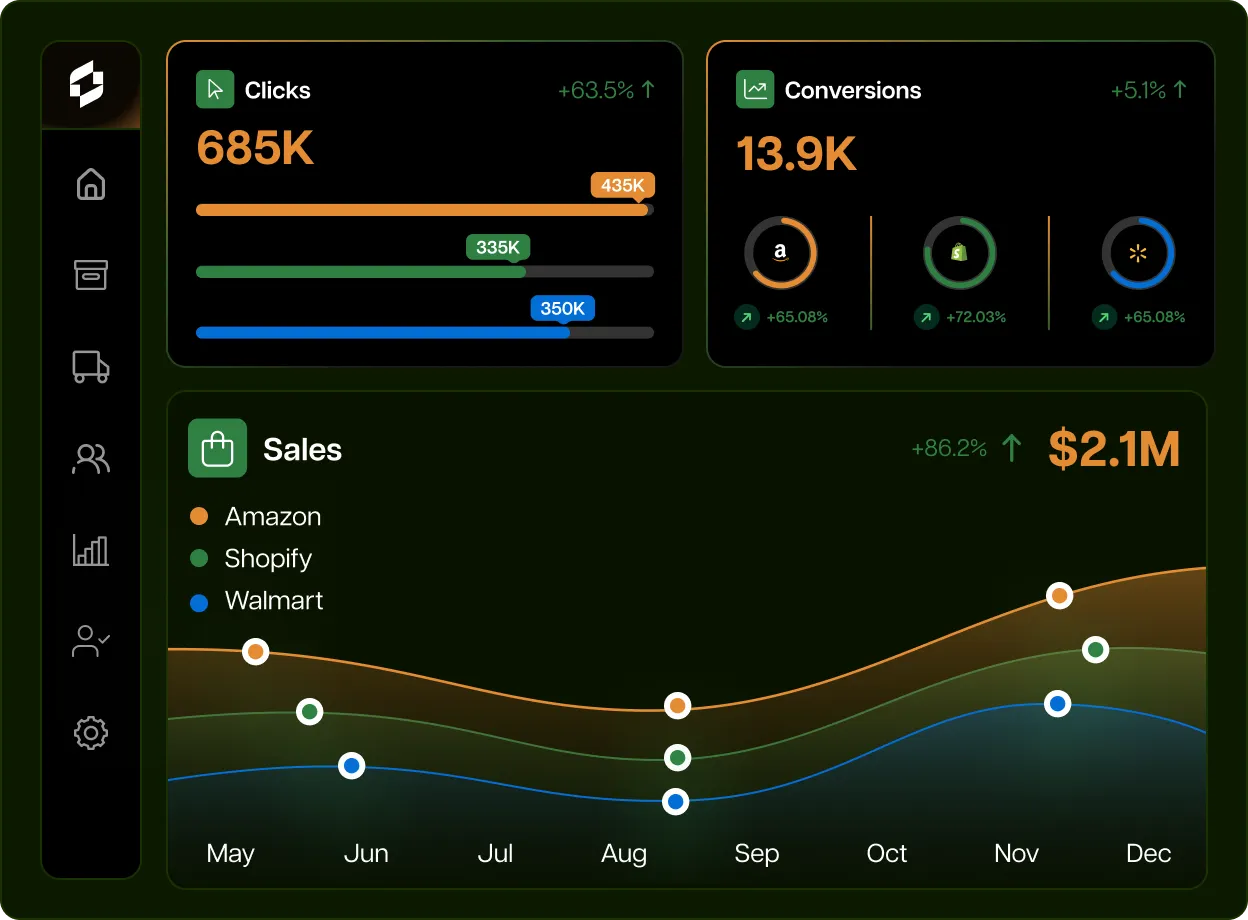The width and height of the screenshot is (1248, 920).
Task: Open the settings gear icon
Action: tap(91, 733)
